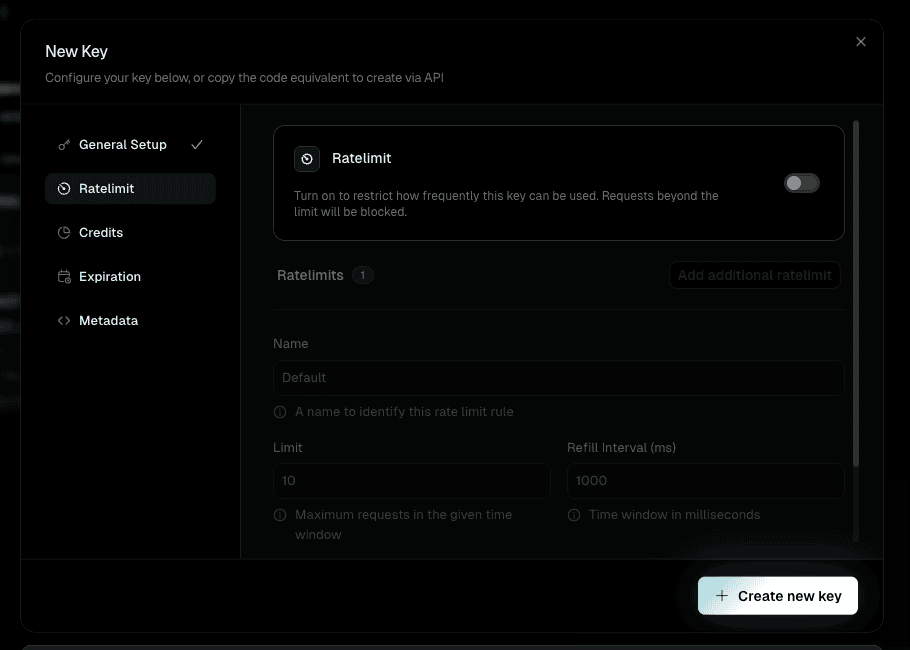
Task: Click the Create new key button
Action: point(778,595)
